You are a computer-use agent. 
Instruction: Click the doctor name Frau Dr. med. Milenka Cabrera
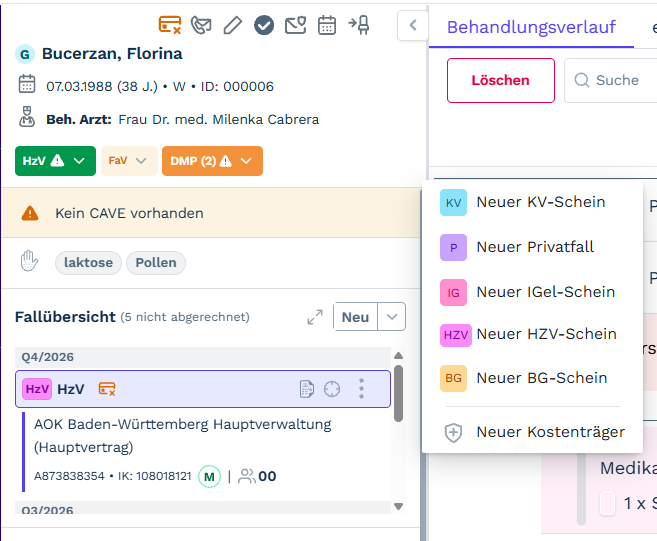click(219, 120)
